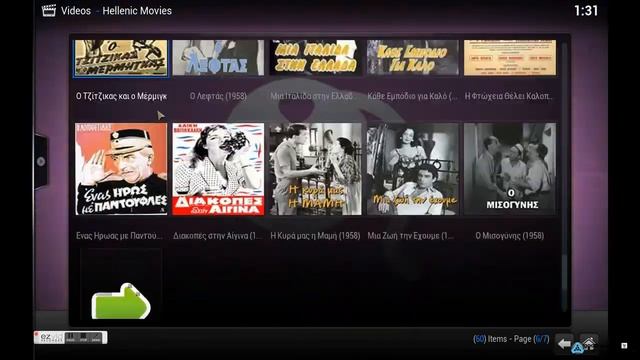
Task: Click the 'Videos' header label
Action: pos(76,11)
